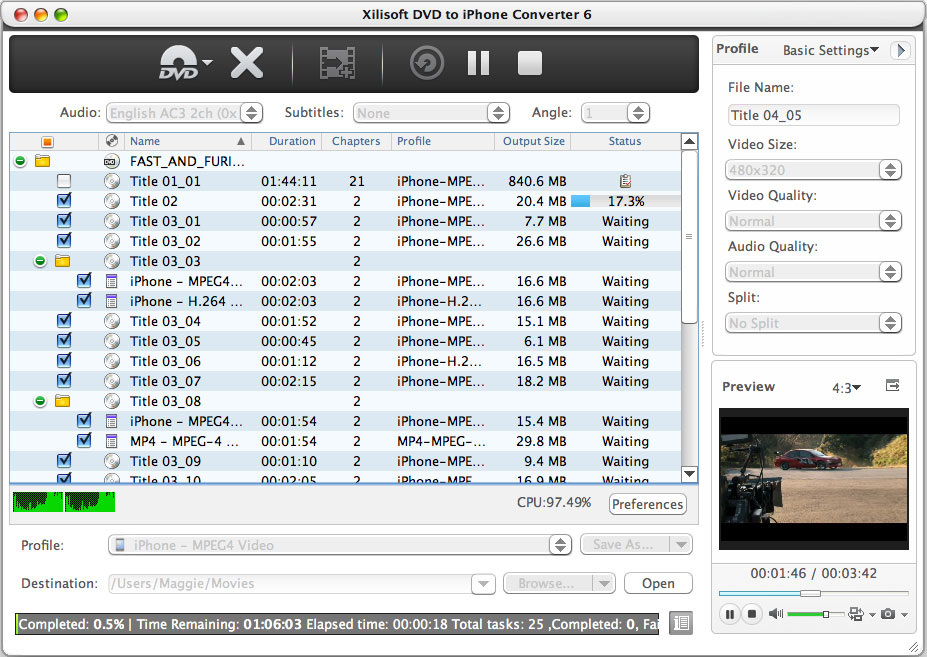
Task: Open the task log icon beside the status bar
Action: [680, 623]
